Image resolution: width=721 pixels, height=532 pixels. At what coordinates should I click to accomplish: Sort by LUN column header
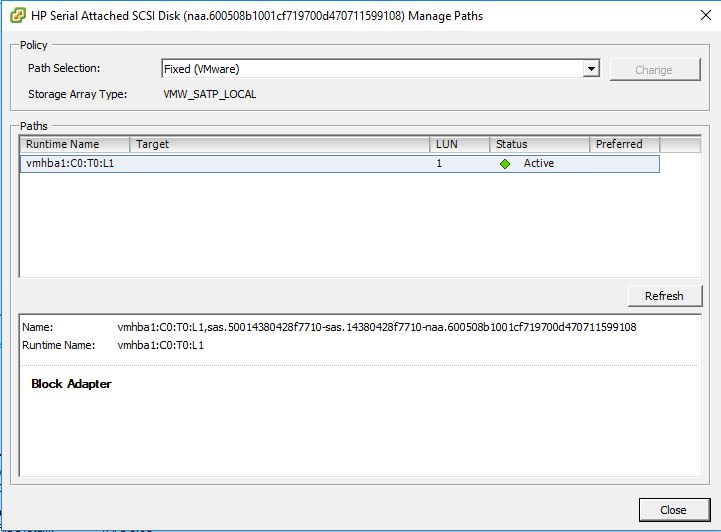(459, 144)
